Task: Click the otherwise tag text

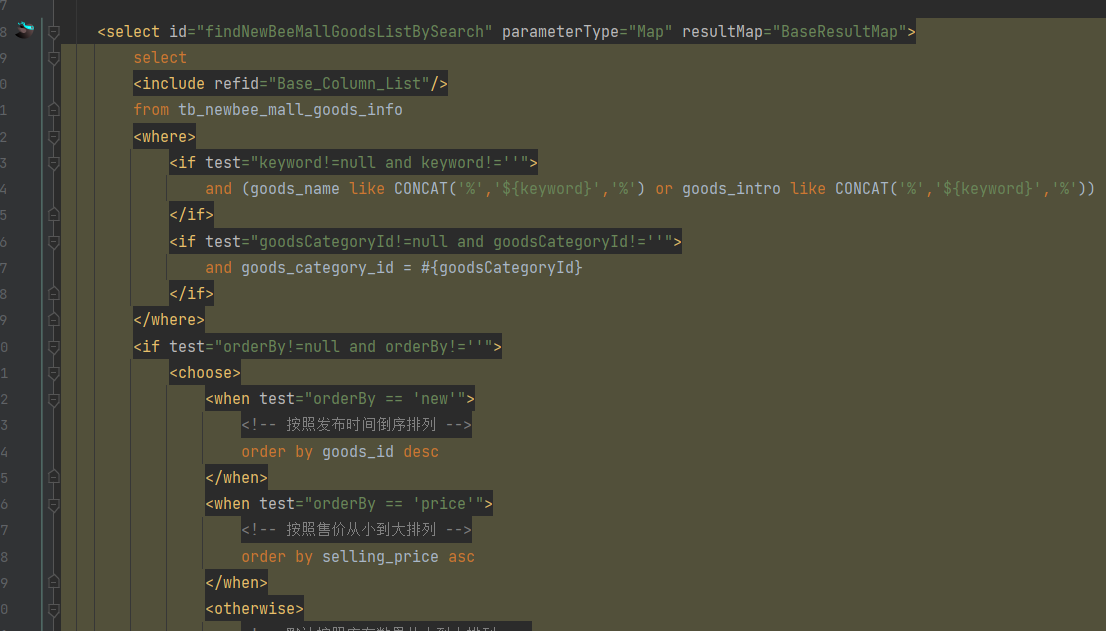Action: pos(254,609)
